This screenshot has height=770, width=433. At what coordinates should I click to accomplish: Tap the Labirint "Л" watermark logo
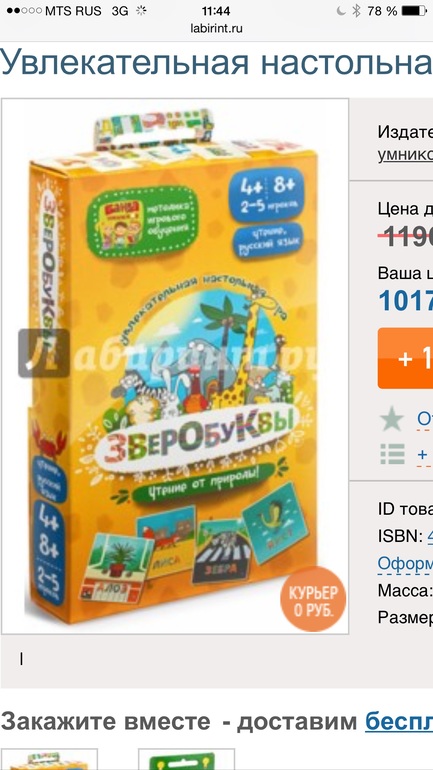(44, 353)
